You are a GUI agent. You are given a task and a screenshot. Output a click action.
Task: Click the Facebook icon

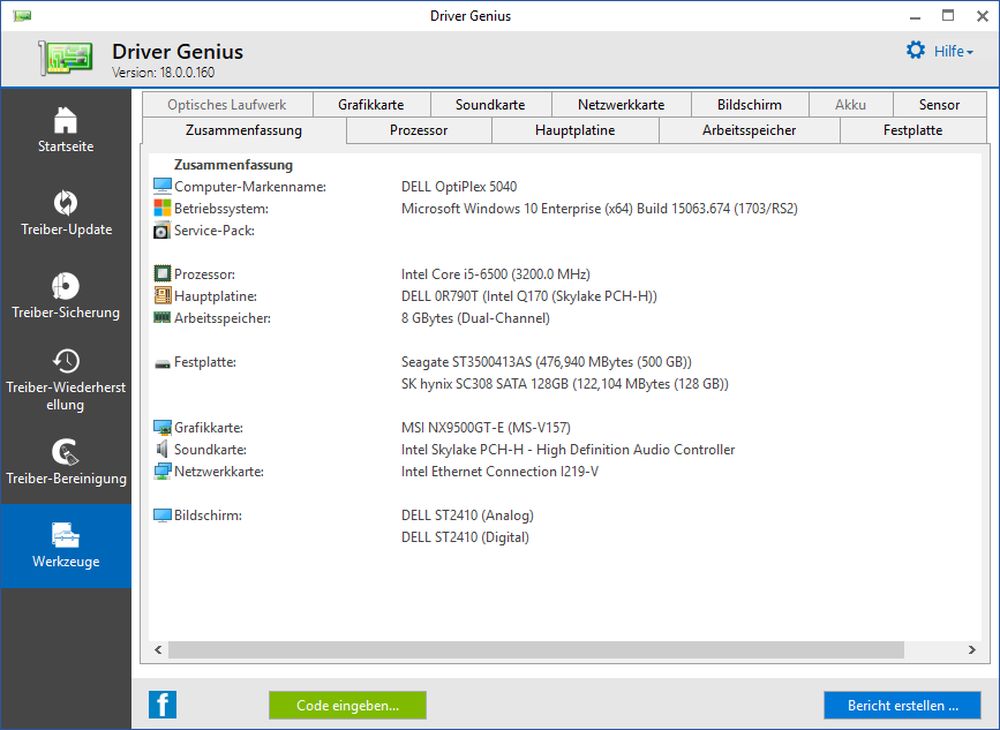162,705
